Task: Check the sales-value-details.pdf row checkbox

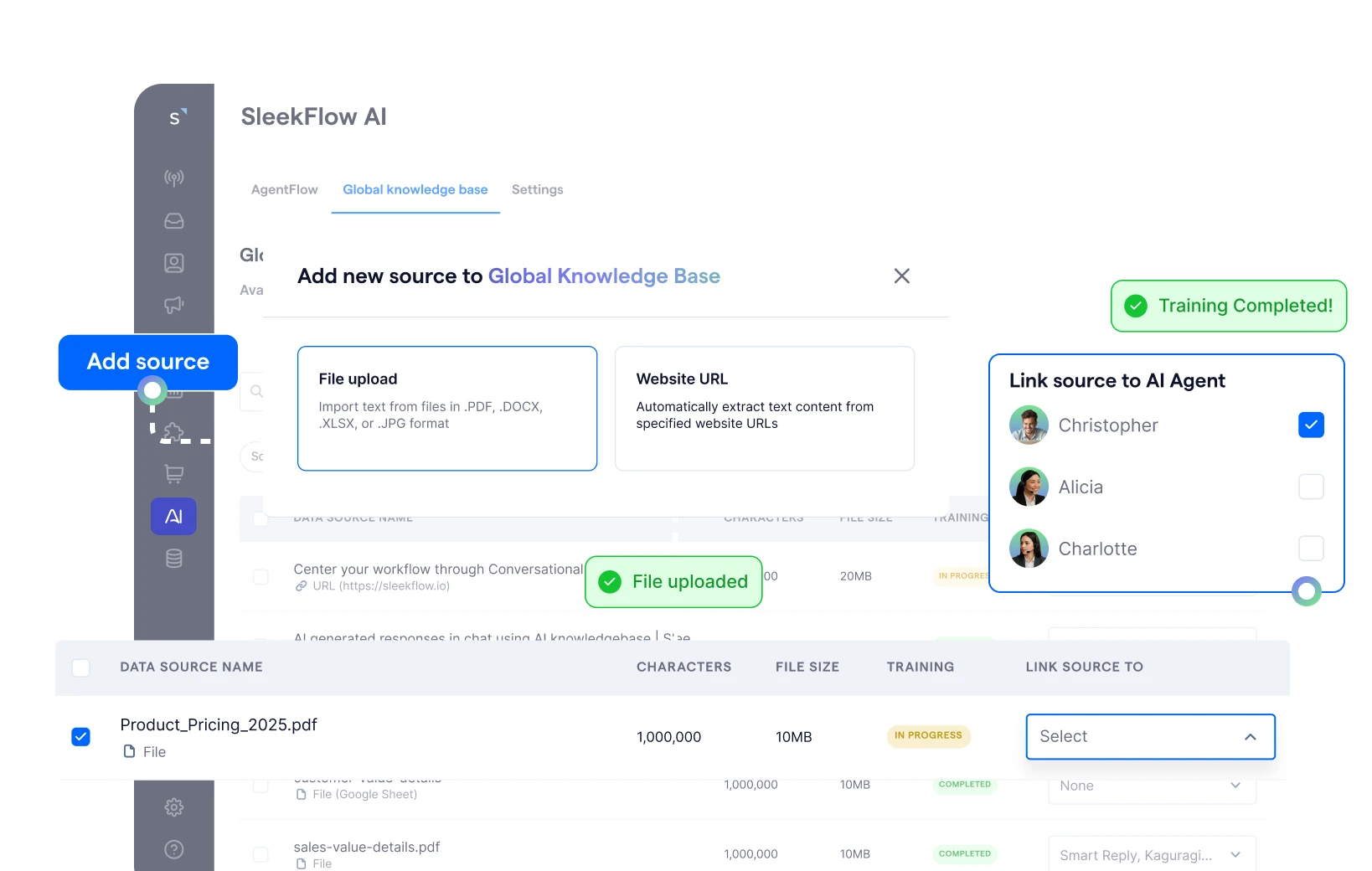Action: point(260,854)
